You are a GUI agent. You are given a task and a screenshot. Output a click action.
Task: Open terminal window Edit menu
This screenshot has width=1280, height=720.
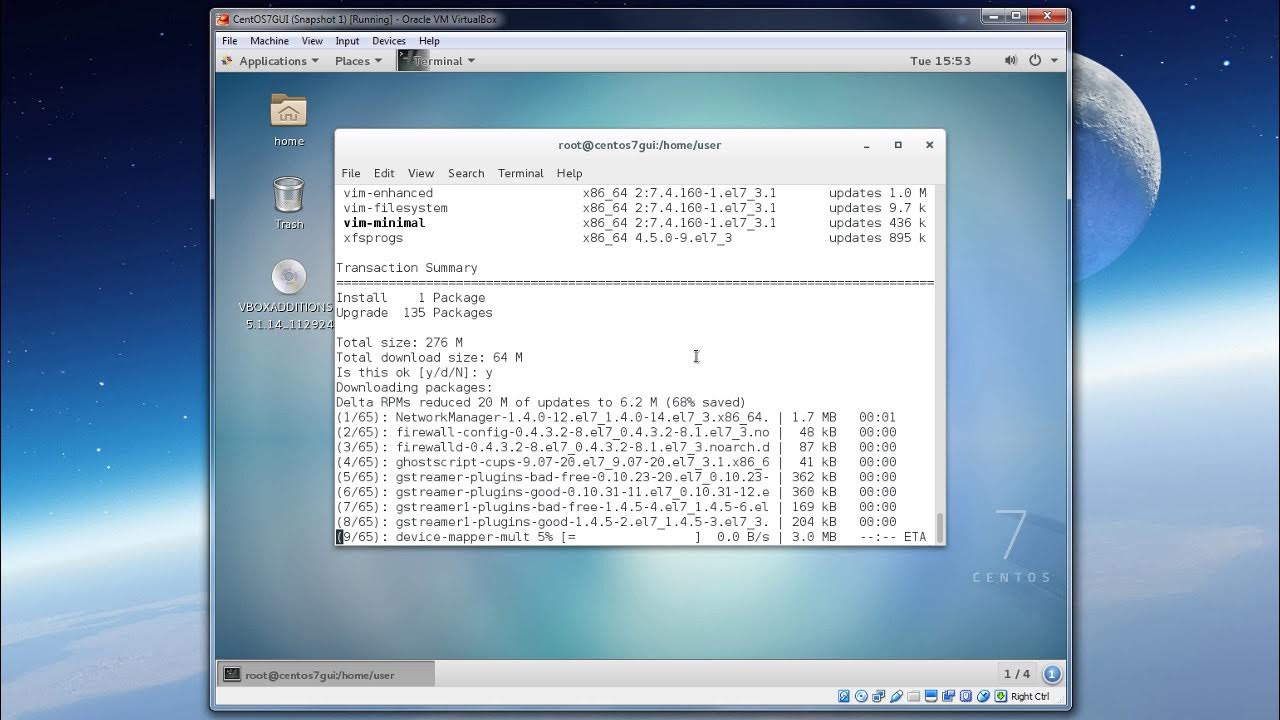point(384,173)
